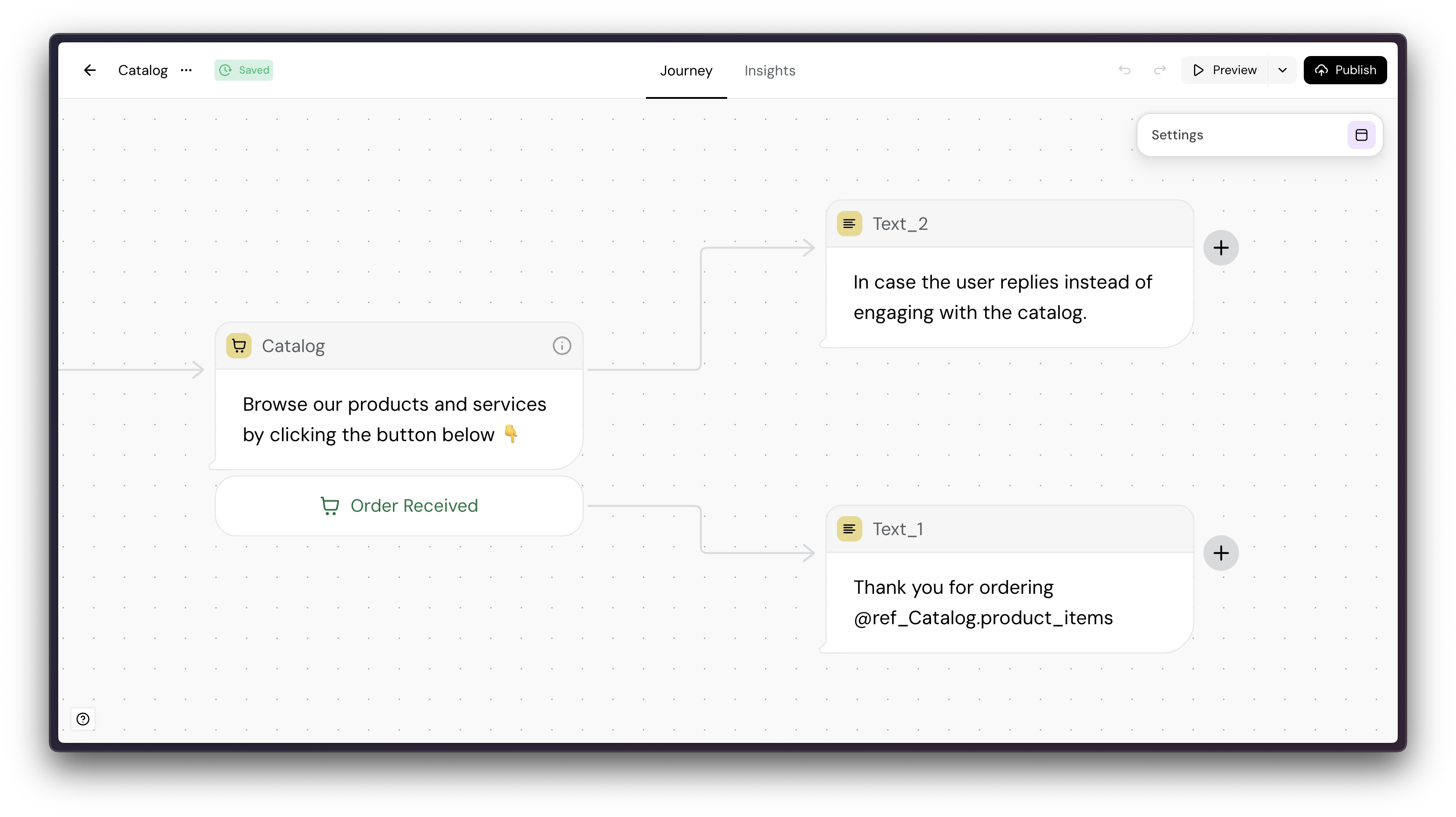Click the undo arrow icon
1456x817 pixels.
point(1124,70)
